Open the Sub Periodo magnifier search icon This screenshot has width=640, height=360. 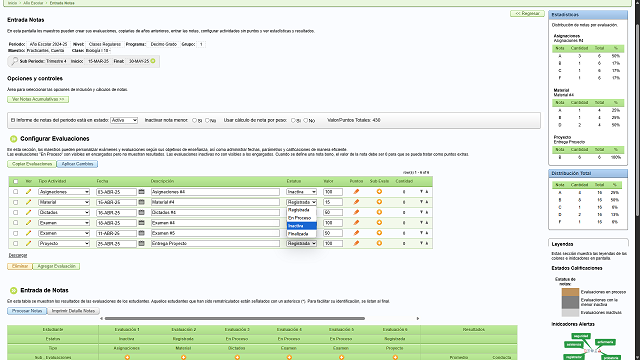15,61
